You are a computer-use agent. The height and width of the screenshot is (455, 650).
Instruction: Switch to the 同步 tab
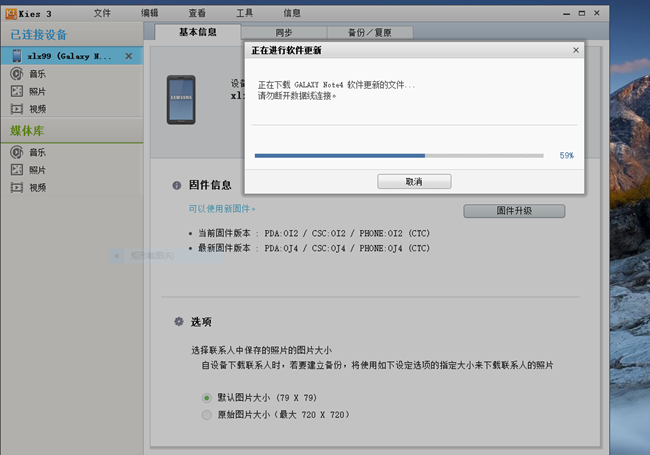pos(284,32)
